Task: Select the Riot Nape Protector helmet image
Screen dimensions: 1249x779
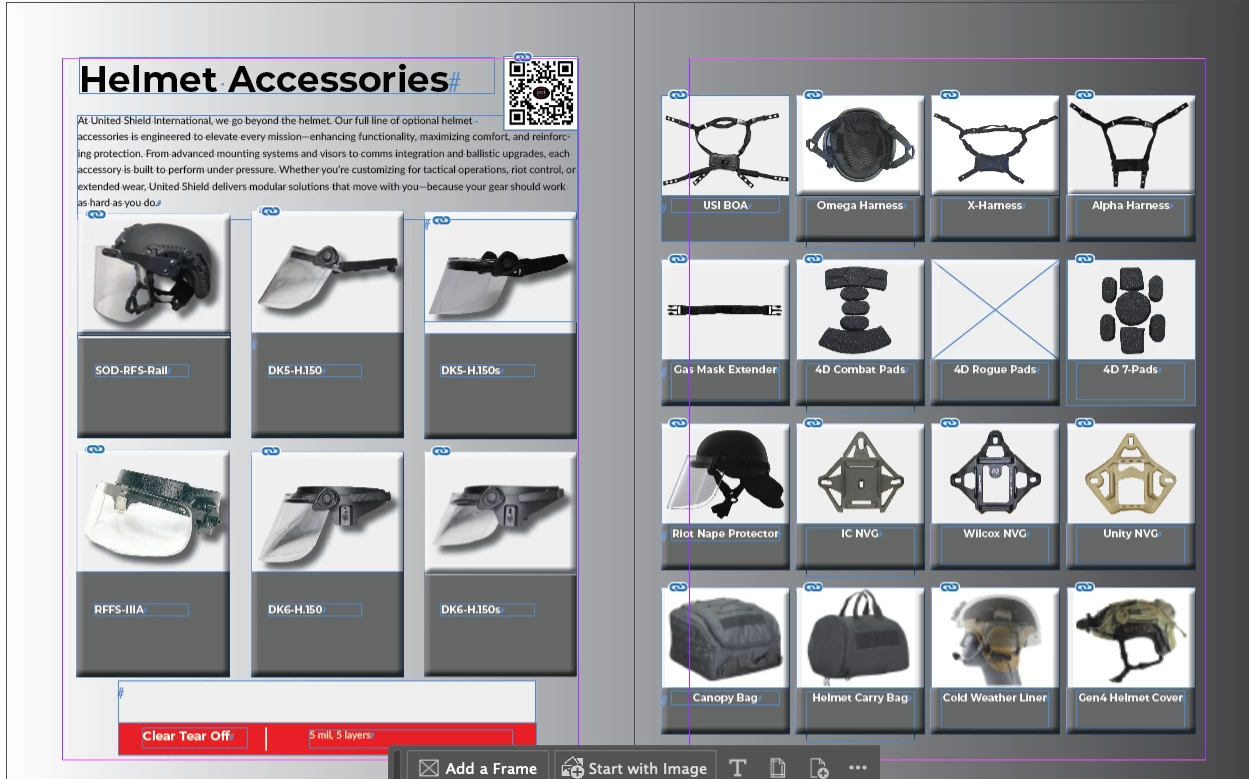Action: (x=725, y=473)
